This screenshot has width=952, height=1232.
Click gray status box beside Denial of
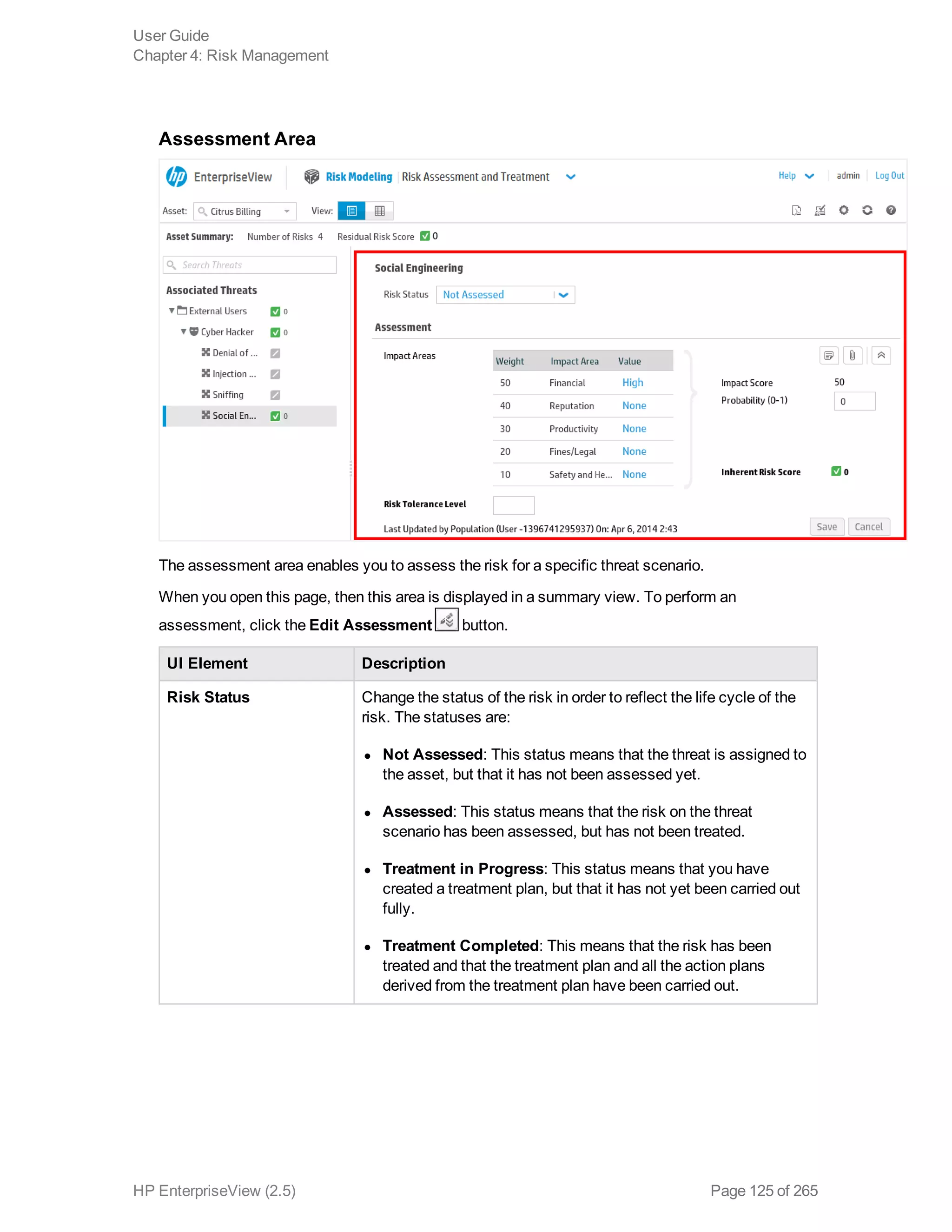(x=275, y=353)
